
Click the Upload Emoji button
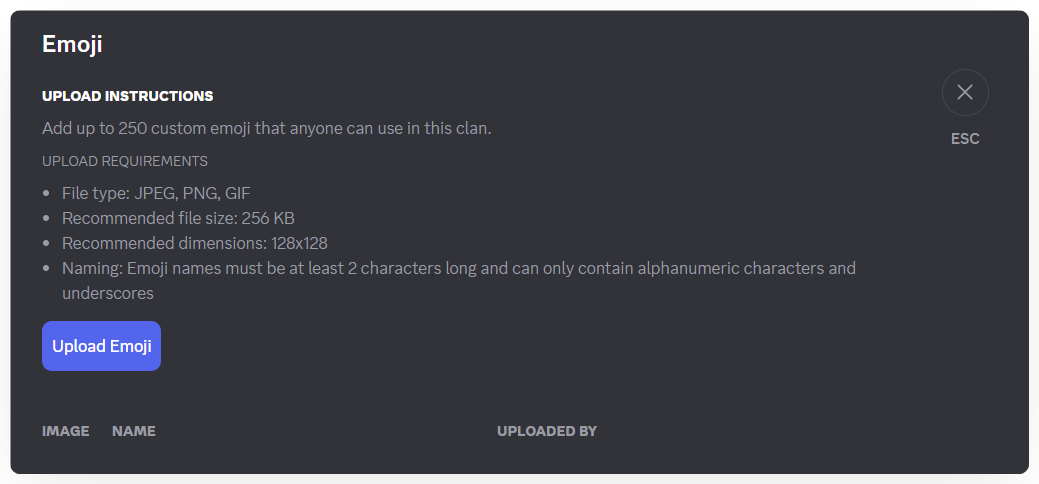tap(101, 346)
